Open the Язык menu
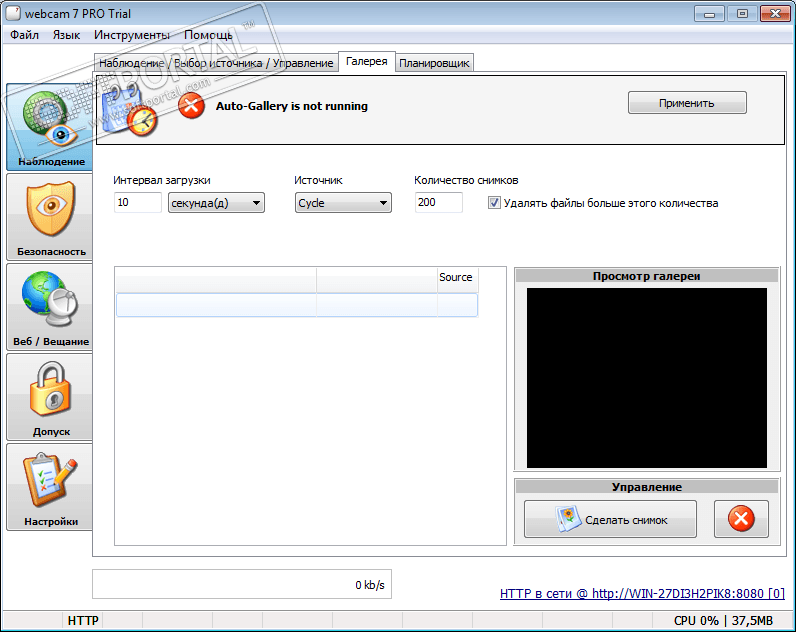796x632 pixels. (x=67, y=35)
